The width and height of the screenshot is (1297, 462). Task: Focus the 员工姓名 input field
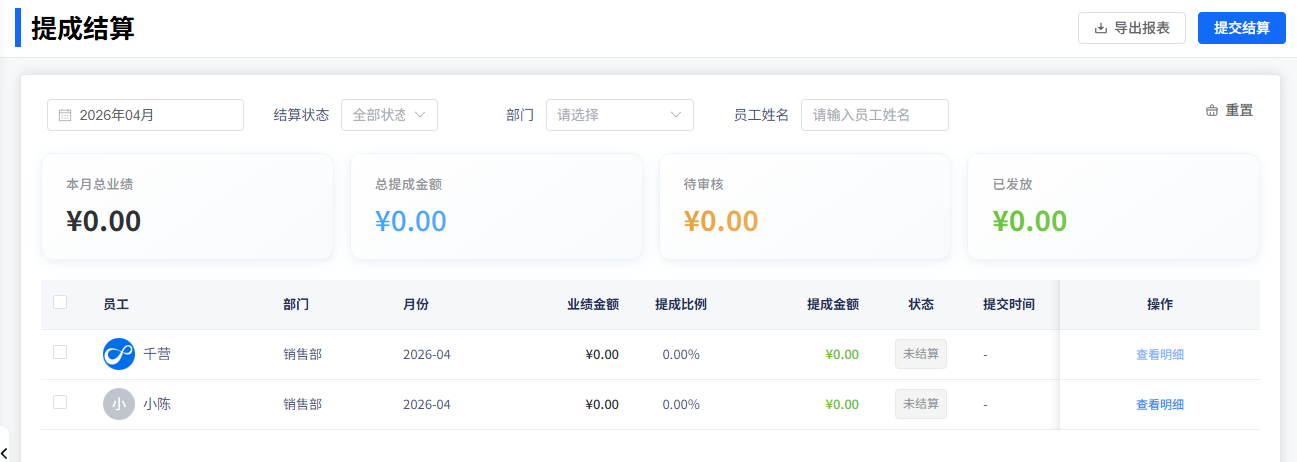(x=874, y=115)
